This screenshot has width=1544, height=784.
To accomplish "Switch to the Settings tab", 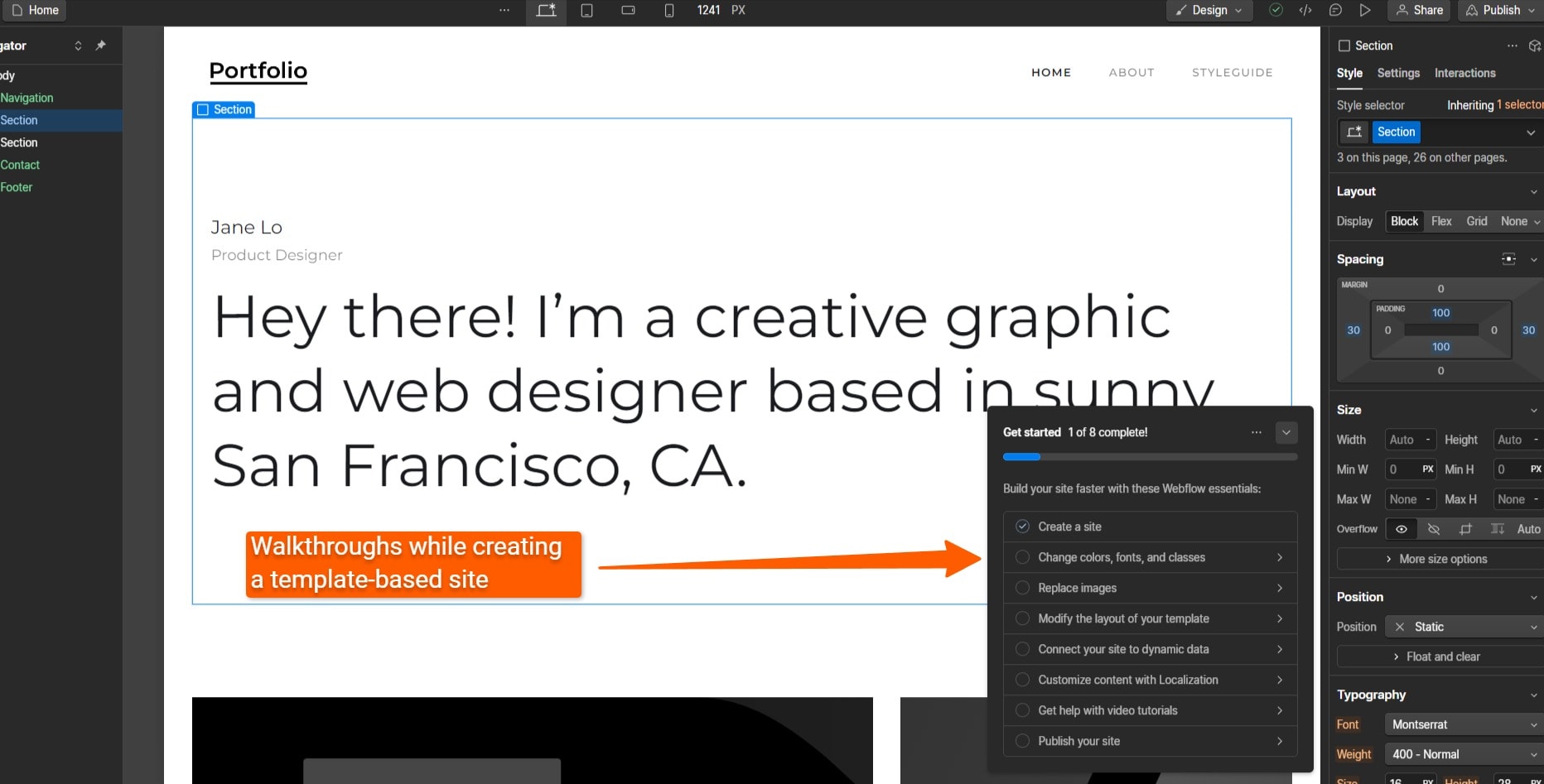I will point(1398,73).
